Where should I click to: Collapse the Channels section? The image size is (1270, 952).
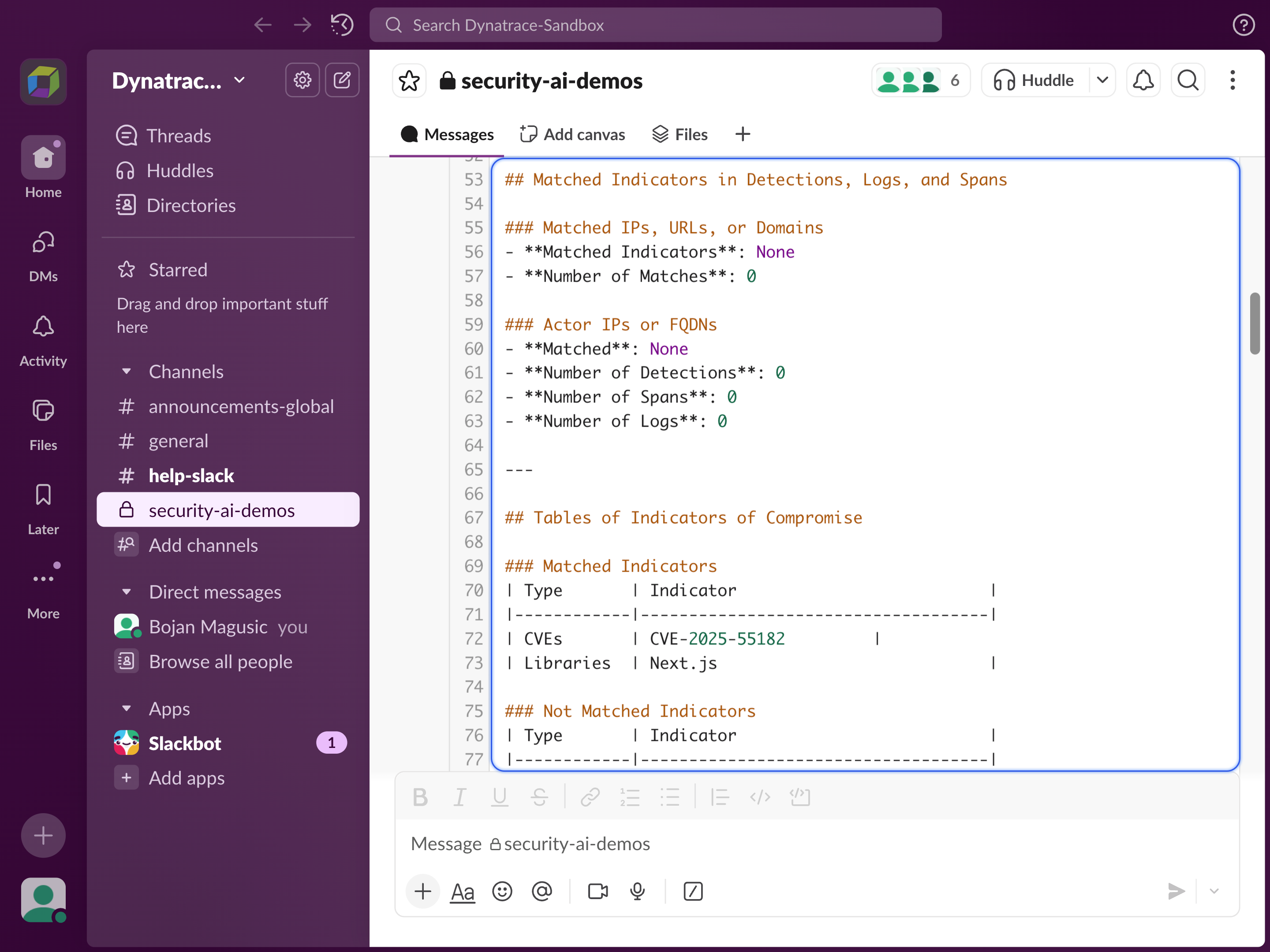pos(127,372)
